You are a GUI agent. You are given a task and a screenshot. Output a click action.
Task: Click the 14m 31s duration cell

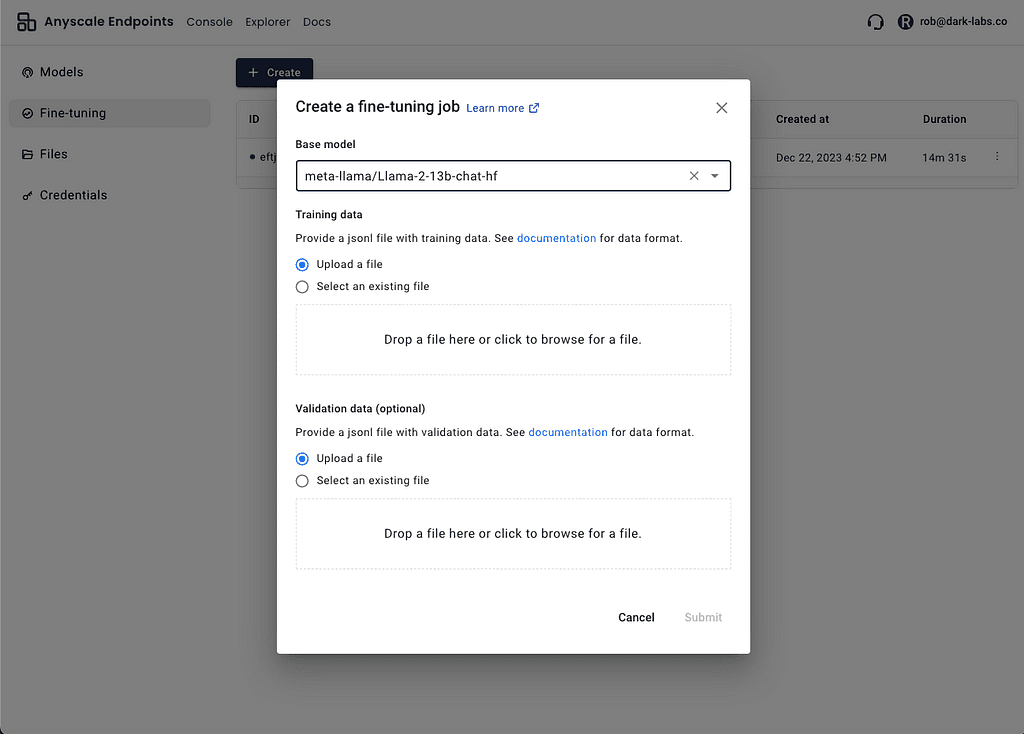(x=944, y=158)
